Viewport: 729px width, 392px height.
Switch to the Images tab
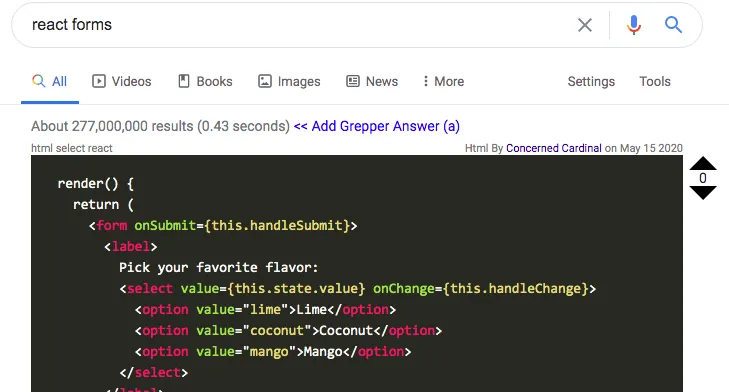click(289, 81)
